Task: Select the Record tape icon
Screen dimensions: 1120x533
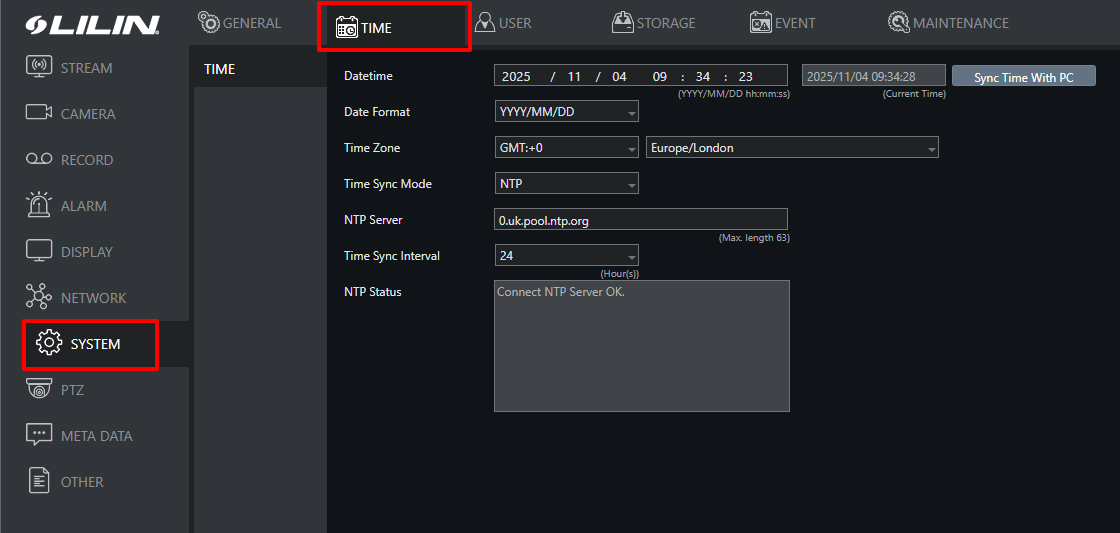Action: (40, 160)
